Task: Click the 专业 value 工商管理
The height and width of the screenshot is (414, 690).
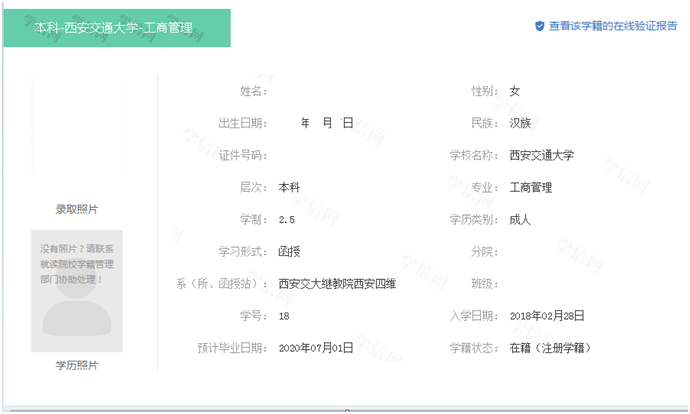Action: (x=531, y=187)
